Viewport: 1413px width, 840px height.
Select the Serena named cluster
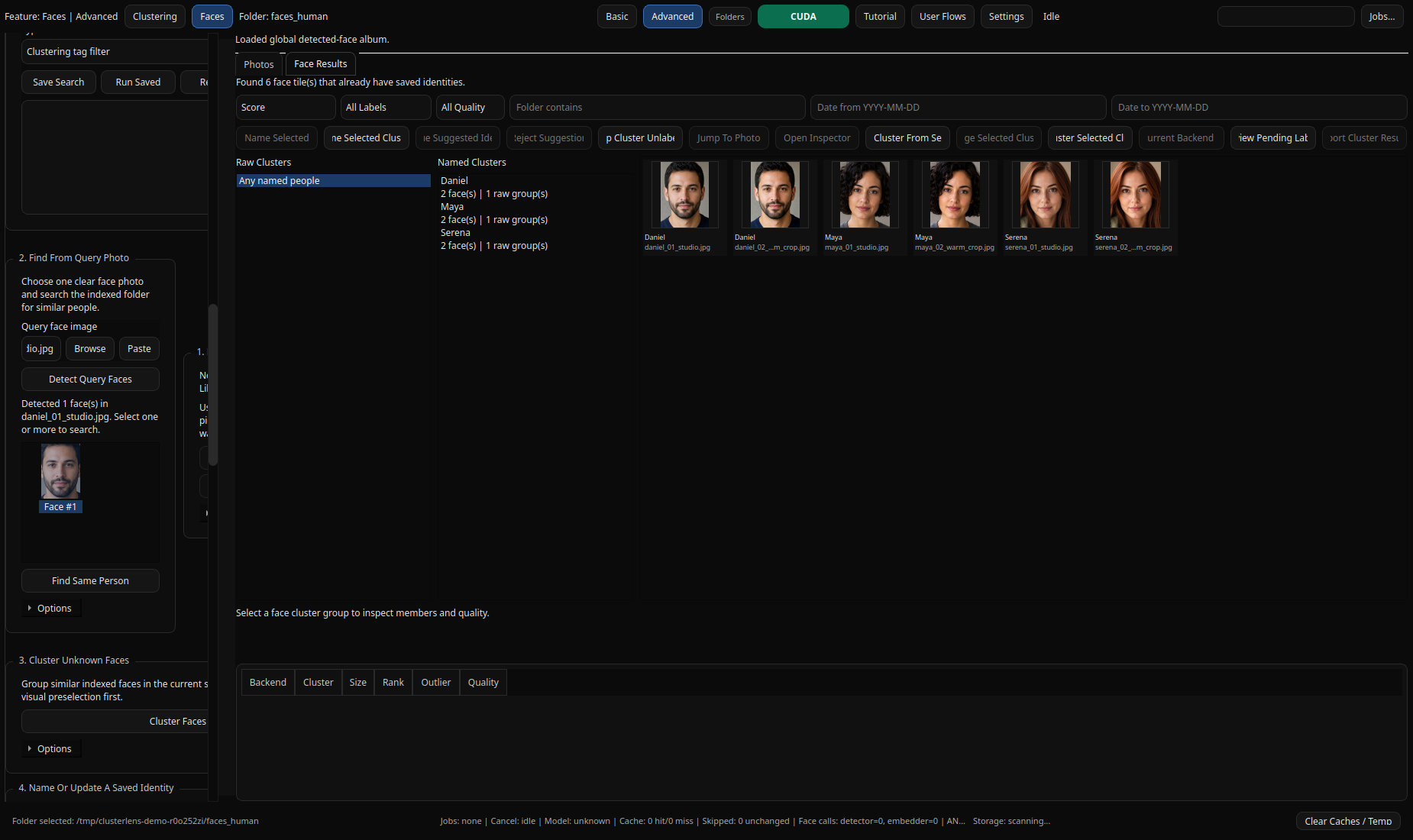tap(494, 239)
